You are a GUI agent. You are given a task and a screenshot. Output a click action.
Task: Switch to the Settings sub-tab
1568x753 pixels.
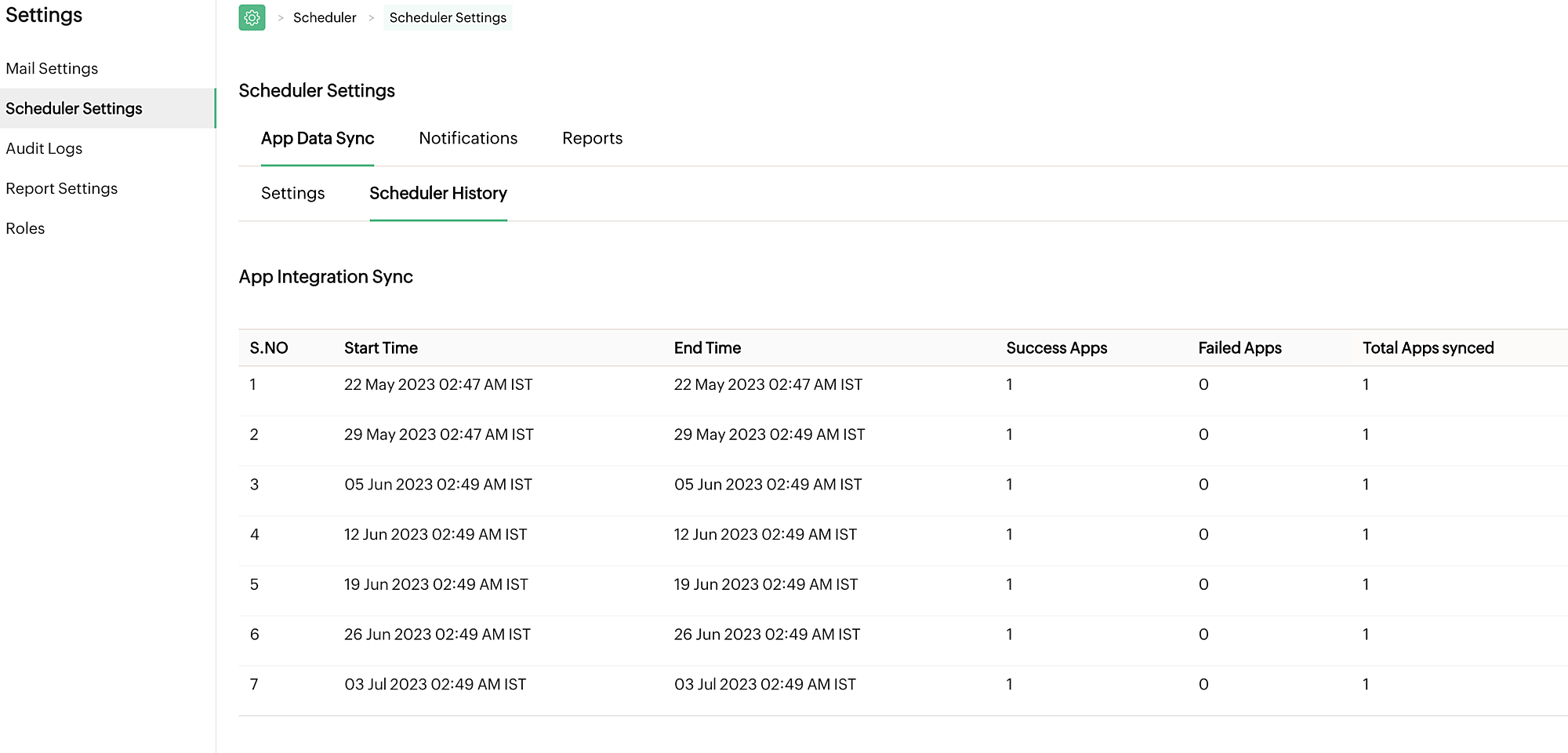pos(292,193)
